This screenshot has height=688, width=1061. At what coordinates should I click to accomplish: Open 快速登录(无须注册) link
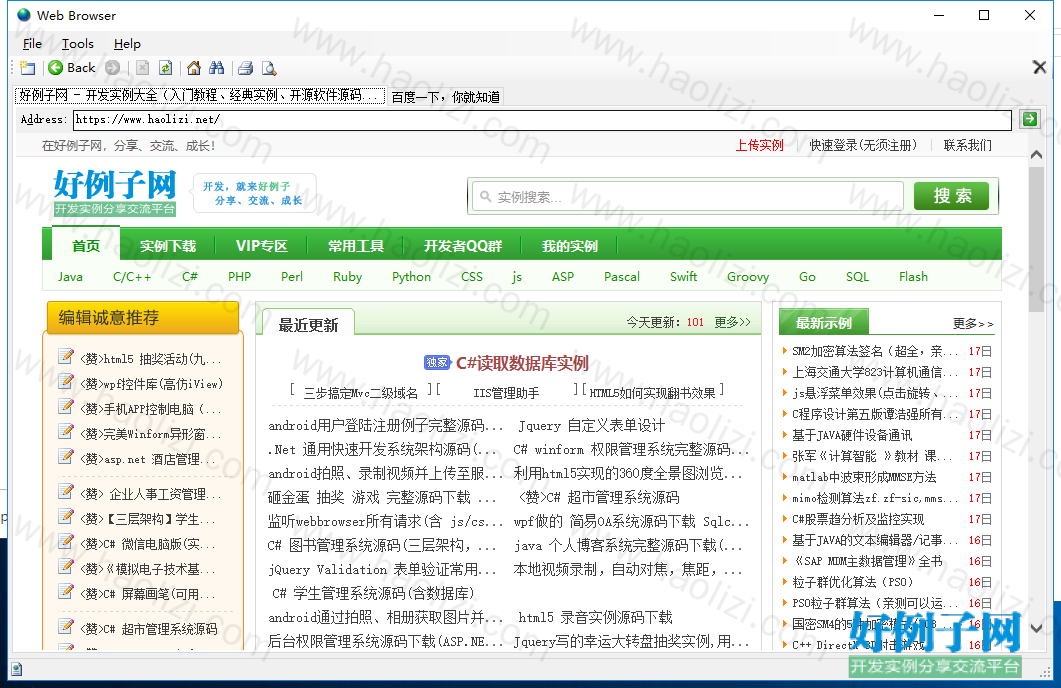(863, 145)
